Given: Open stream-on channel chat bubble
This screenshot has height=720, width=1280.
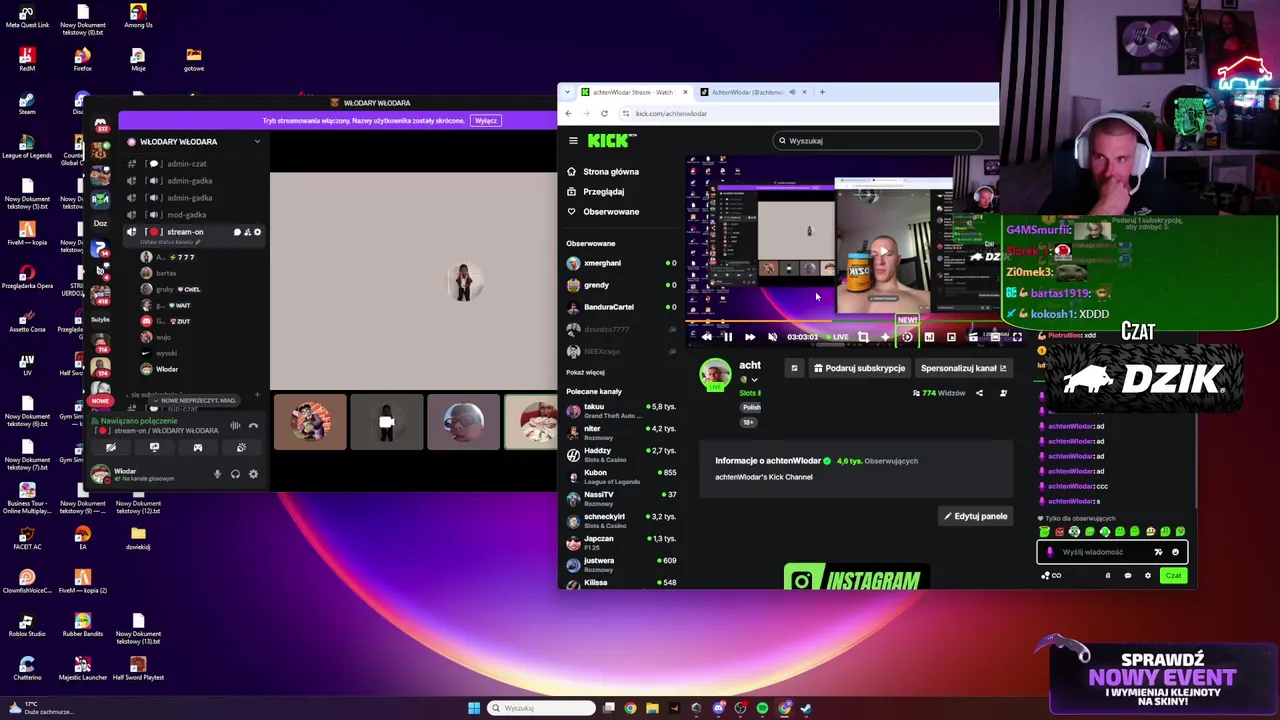Looking at the screenshot, I should point(237,232).
